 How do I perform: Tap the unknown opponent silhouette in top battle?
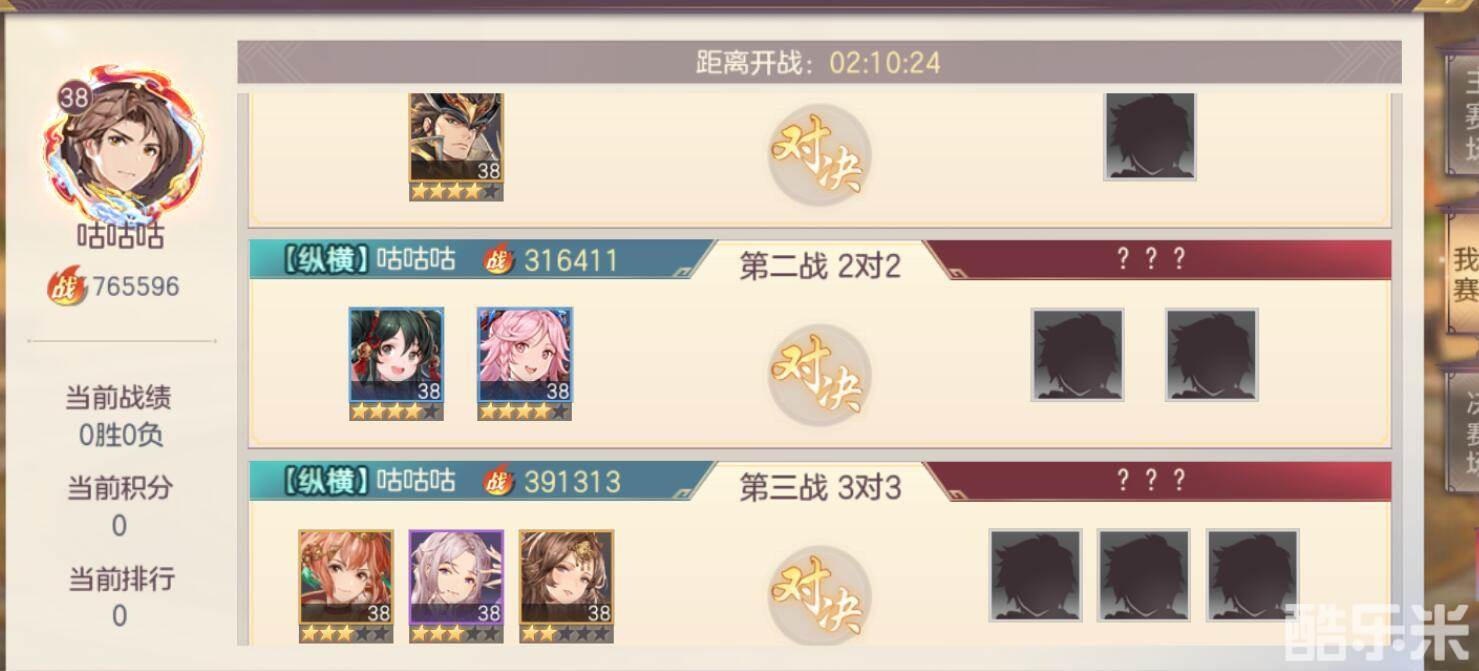pos(1150,137)
